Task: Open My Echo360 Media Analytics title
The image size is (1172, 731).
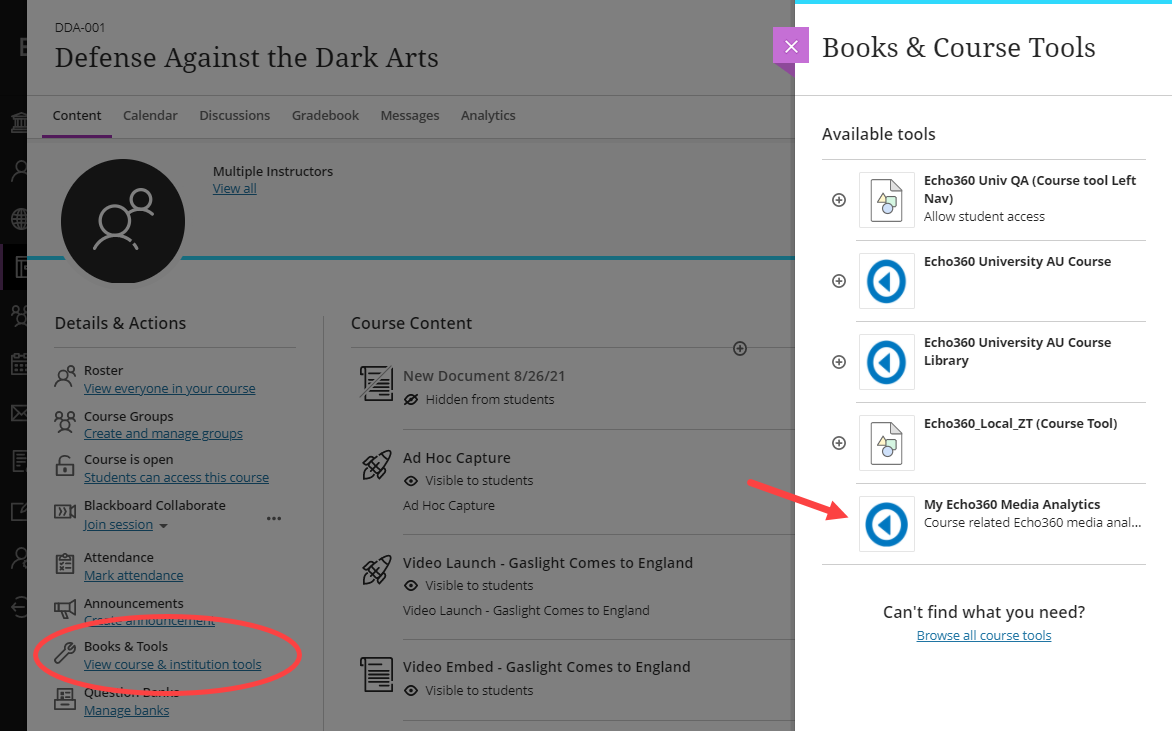Action: point(1012,505)
